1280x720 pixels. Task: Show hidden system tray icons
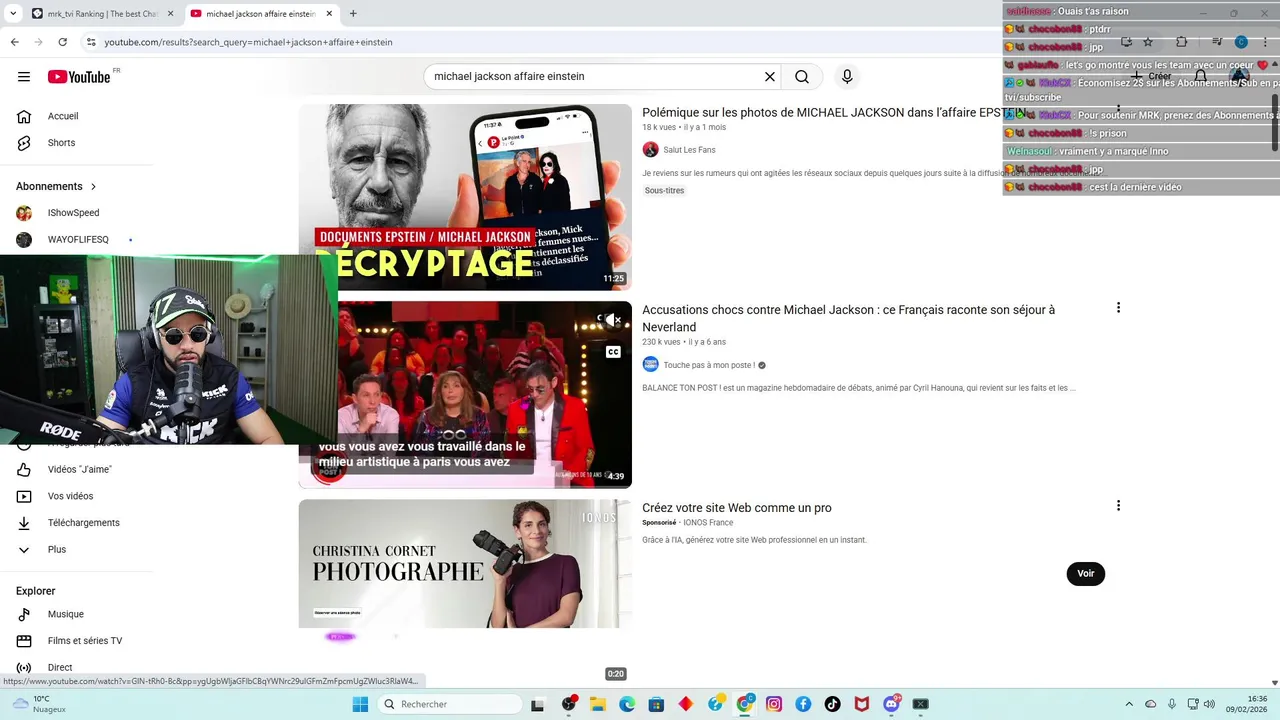click(x=1129, y=704)
